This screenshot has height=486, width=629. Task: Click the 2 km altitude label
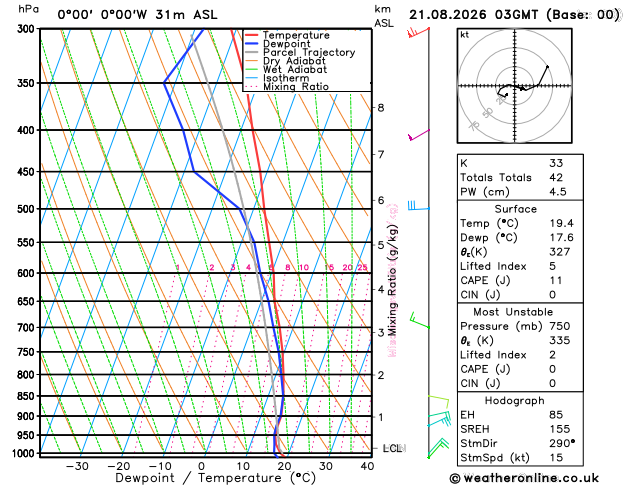381,375
